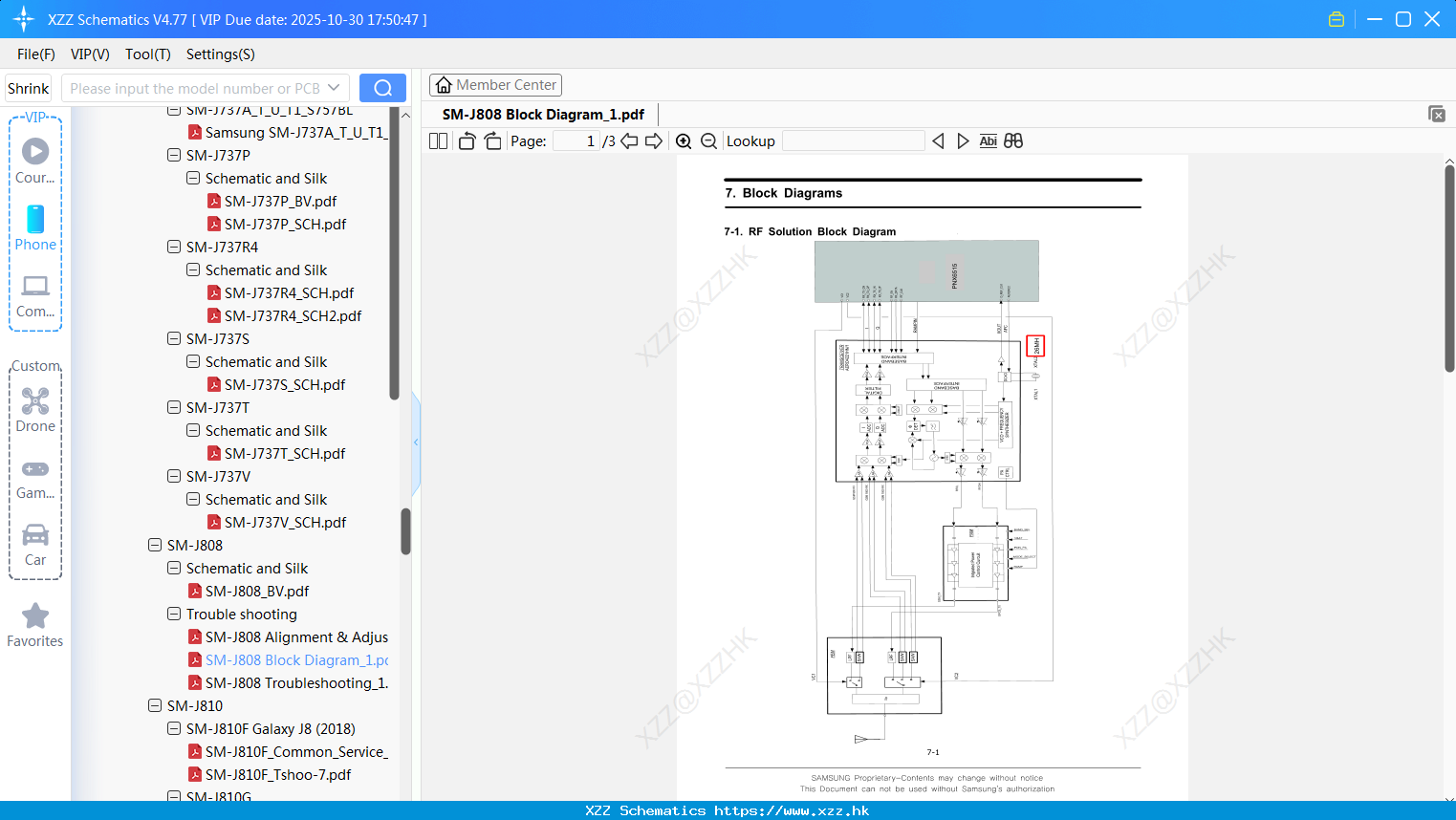Switch to the SM-J808 Block Diagram_1.pdf tab
The width and height of the screenshot is (1456, 820).
point(542,114)
